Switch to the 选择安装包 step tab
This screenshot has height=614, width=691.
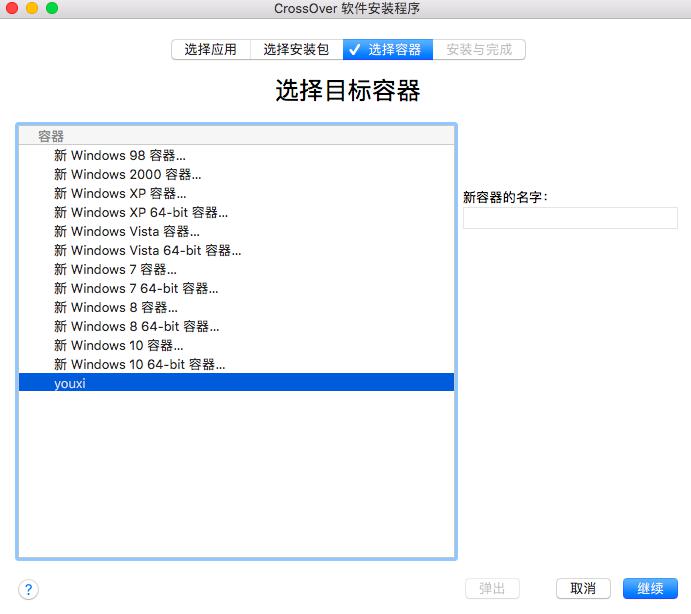pyautogui.click(x=297, y=49)
